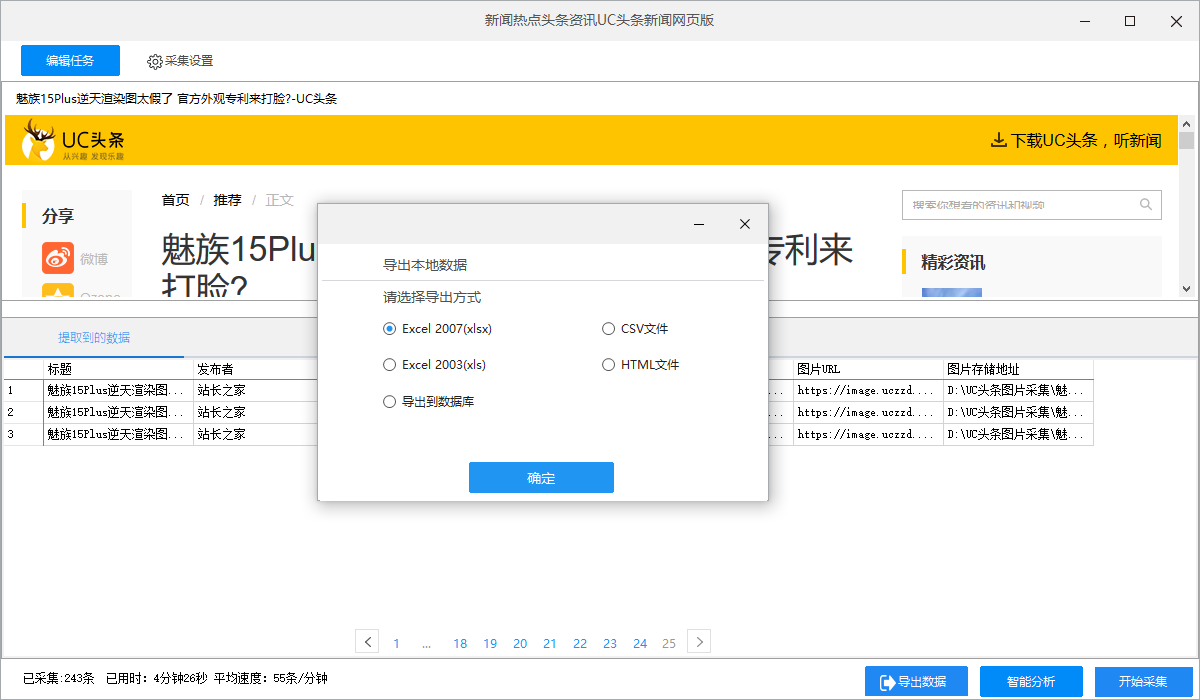Click the search magnifier icon

coord(1146,205)
